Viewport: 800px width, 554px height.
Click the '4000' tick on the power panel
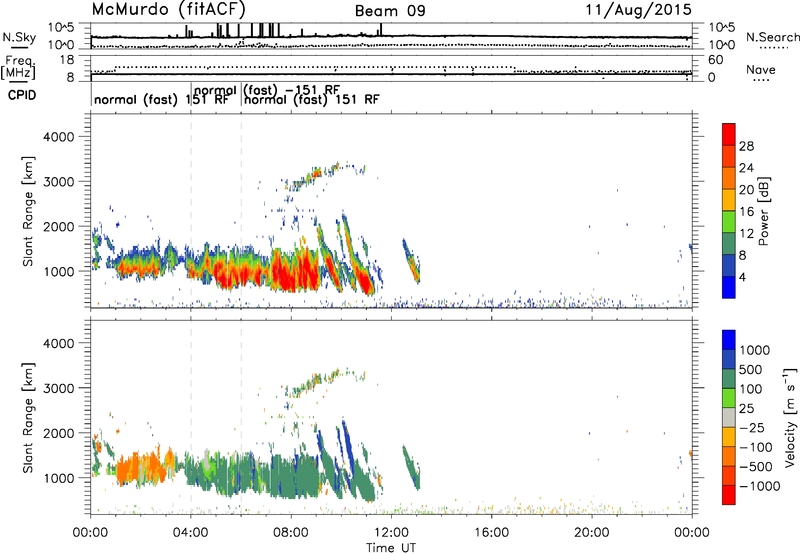point(59,137)
